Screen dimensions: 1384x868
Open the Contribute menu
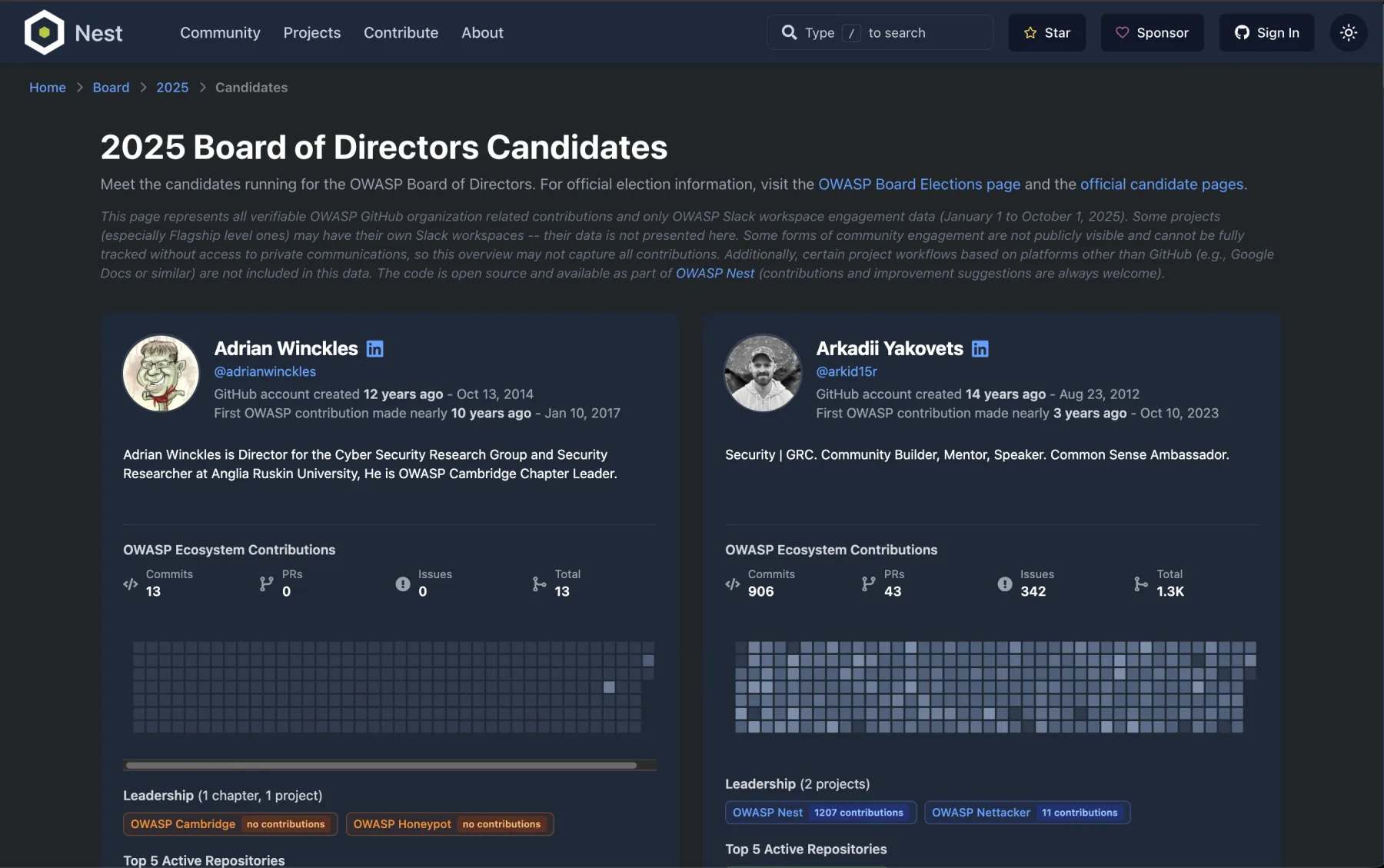click(x=401, y=32)
